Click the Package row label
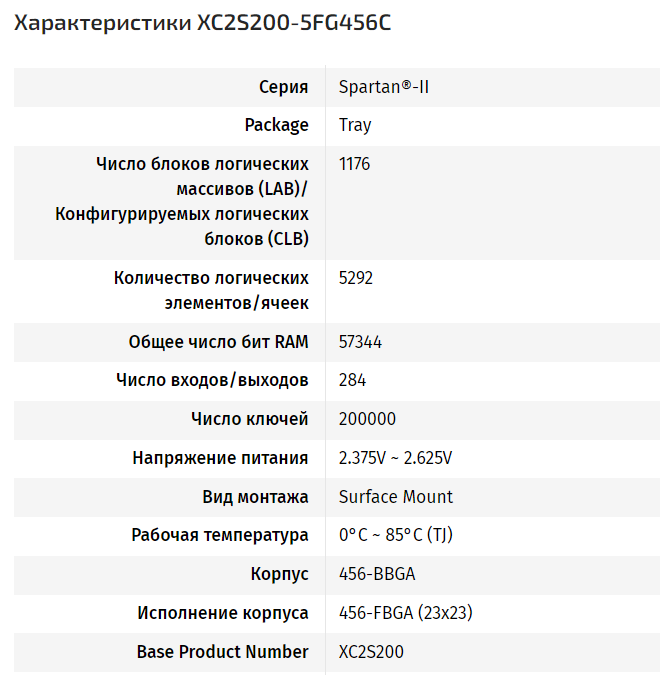Viewport: 660px width, 679px height. pyautogui.click(x=276, y=125)
